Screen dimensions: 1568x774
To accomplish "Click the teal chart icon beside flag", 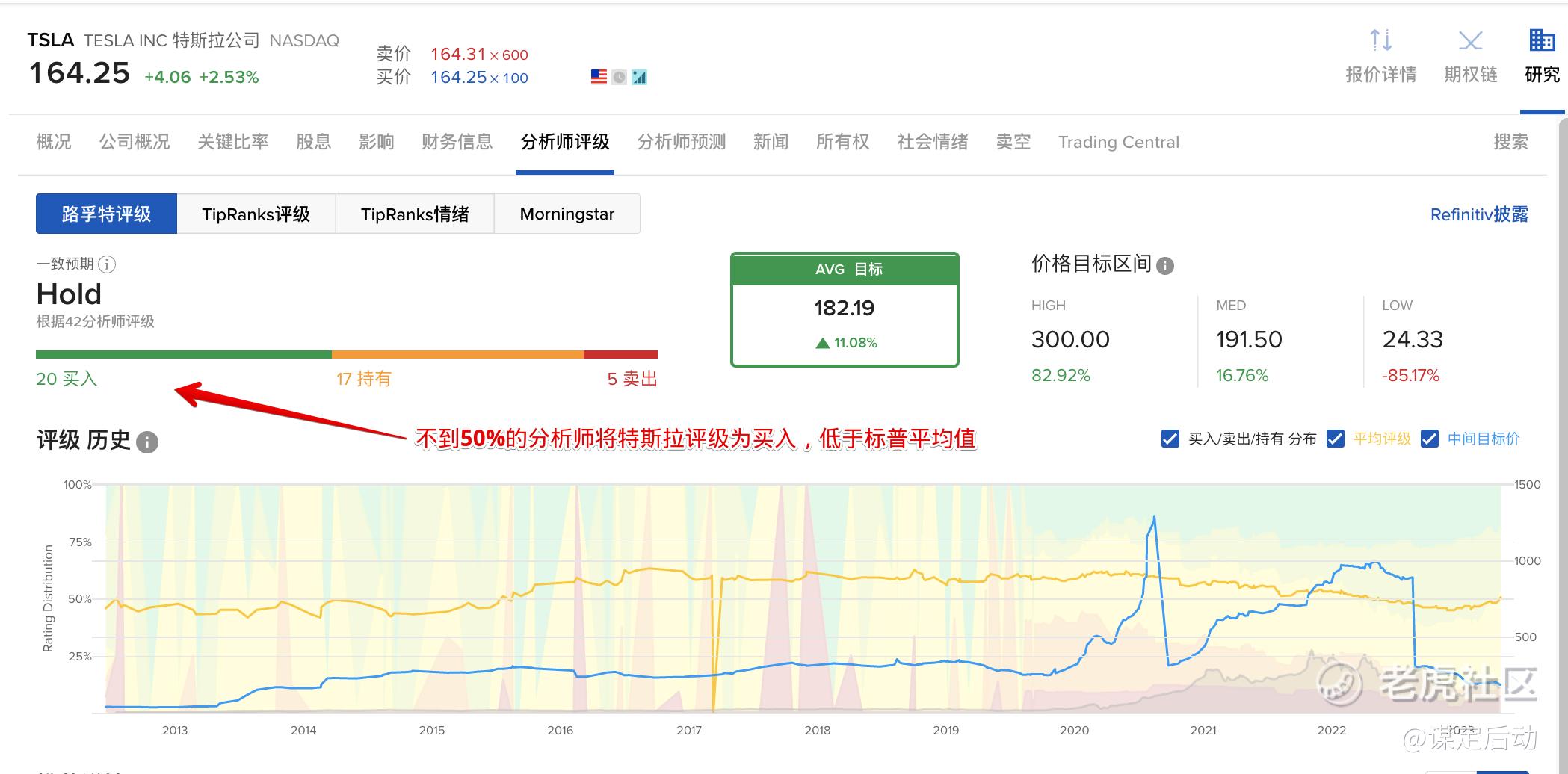I will 639,77.
